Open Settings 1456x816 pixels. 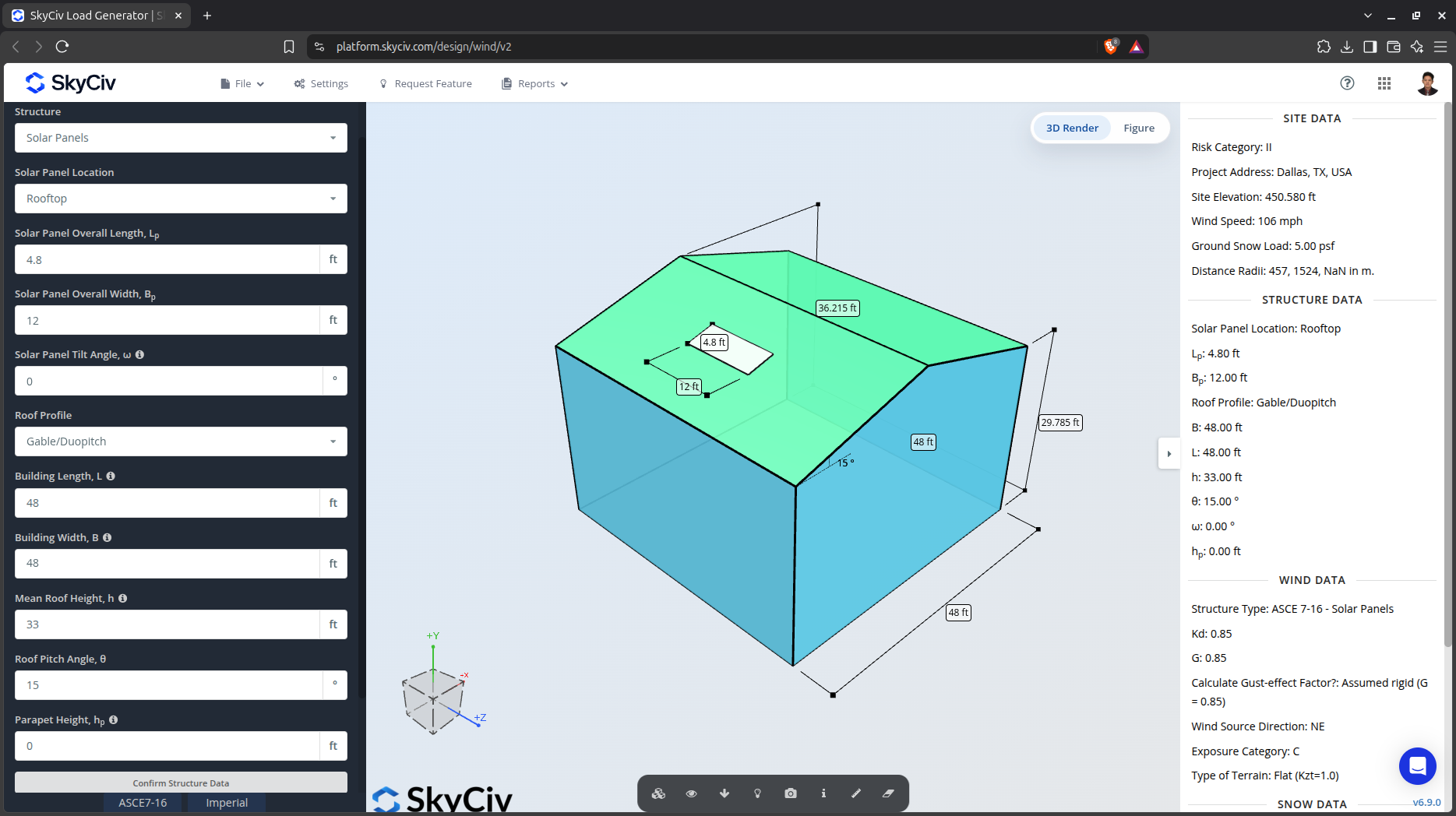[321, 83]
